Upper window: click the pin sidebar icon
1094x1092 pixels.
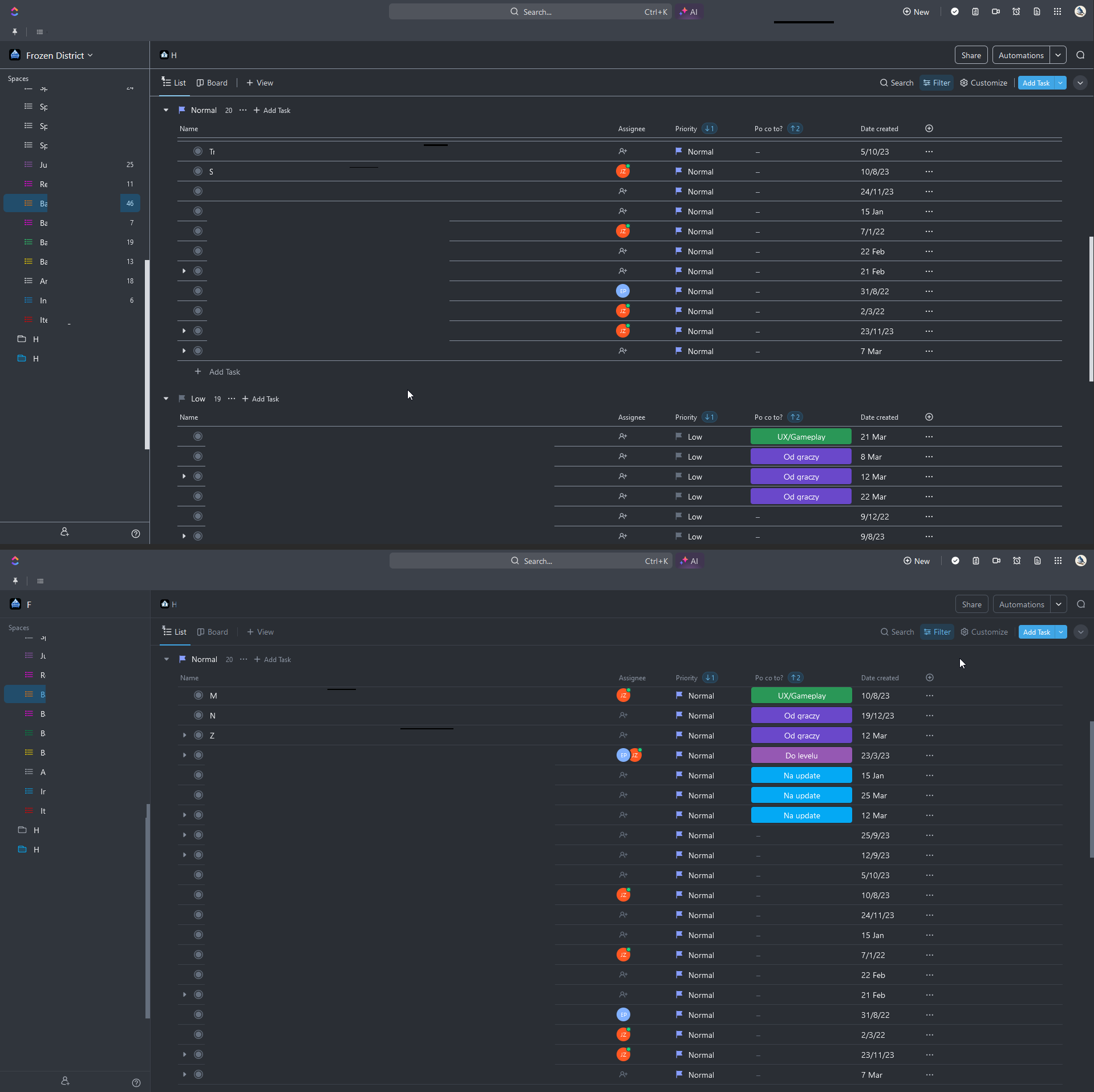click(x=15, y=32)
